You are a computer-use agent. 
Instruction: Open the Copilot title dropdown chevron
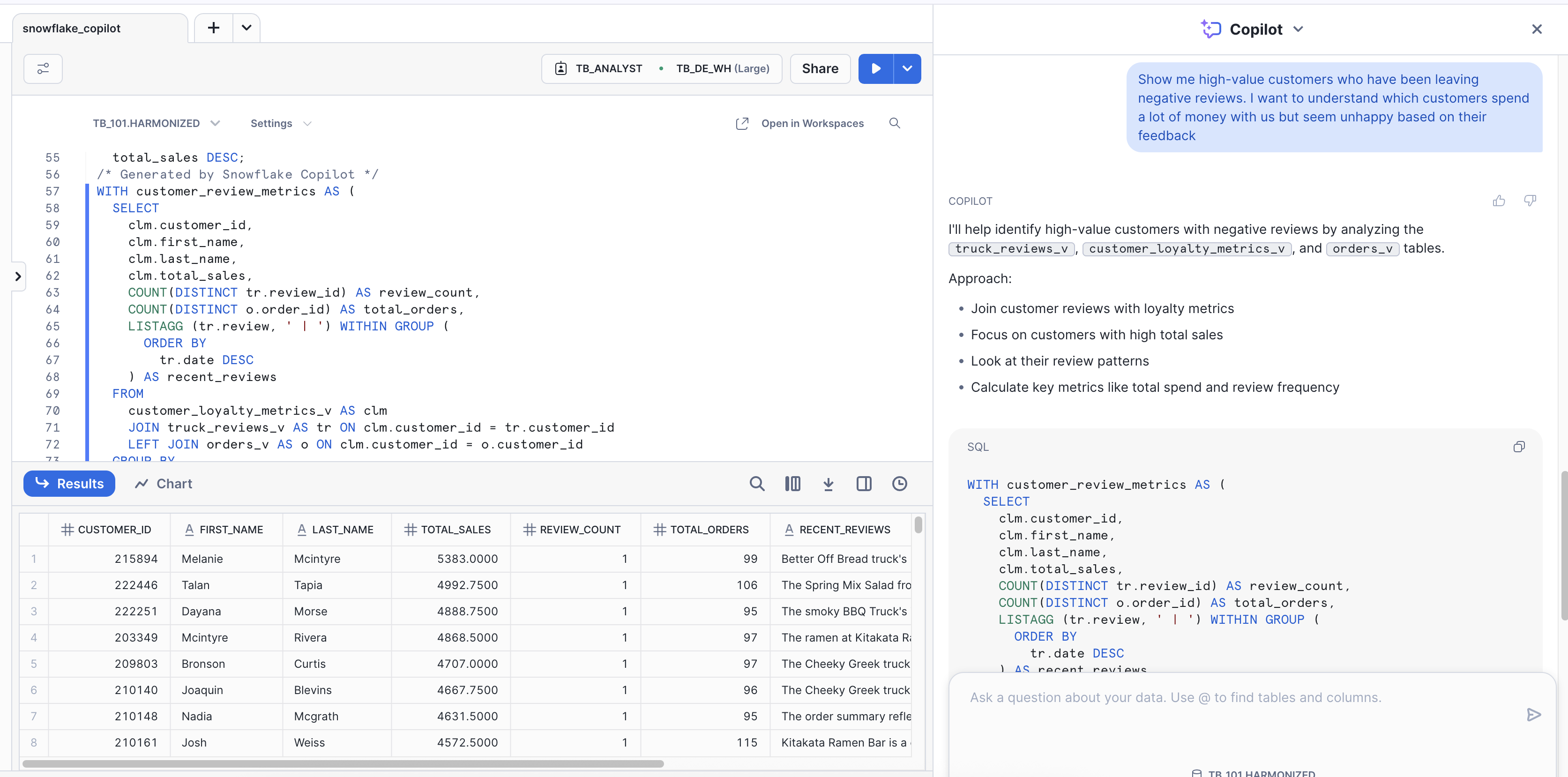click(1298, 29)
